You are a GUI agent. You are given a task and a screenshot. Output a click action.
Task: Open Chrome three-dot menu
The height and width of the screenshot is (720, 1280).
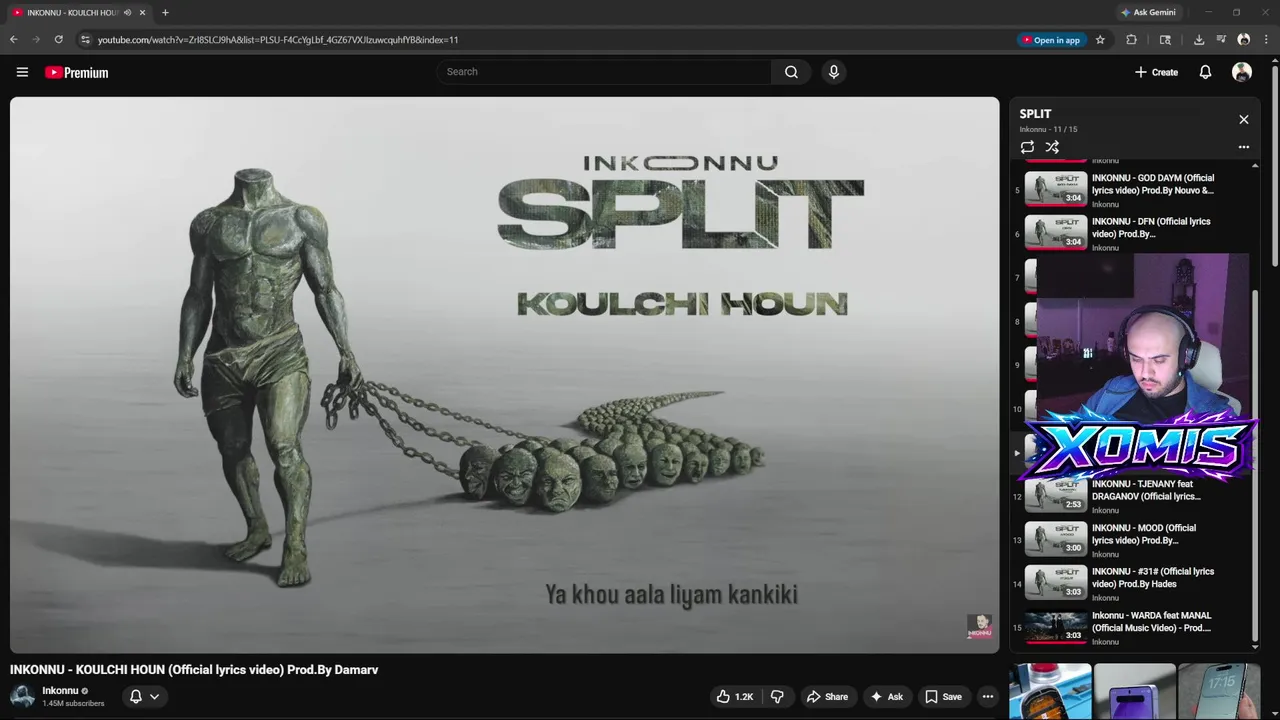pos(1266,40)
